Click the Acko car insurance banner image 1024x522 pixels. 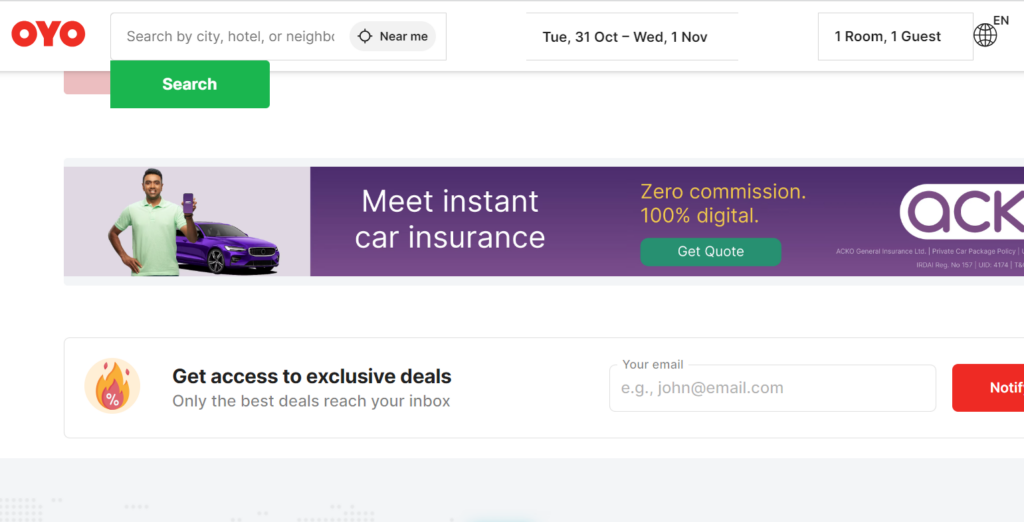pyautogui.click(x=544, y=221)
